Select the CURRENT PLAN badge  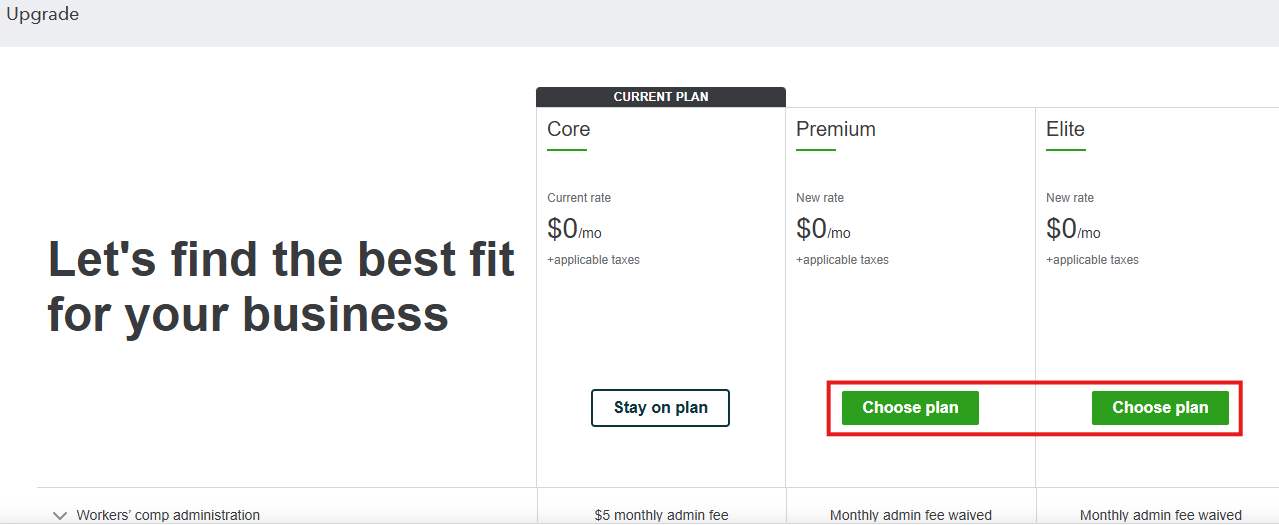pos(660,97)
